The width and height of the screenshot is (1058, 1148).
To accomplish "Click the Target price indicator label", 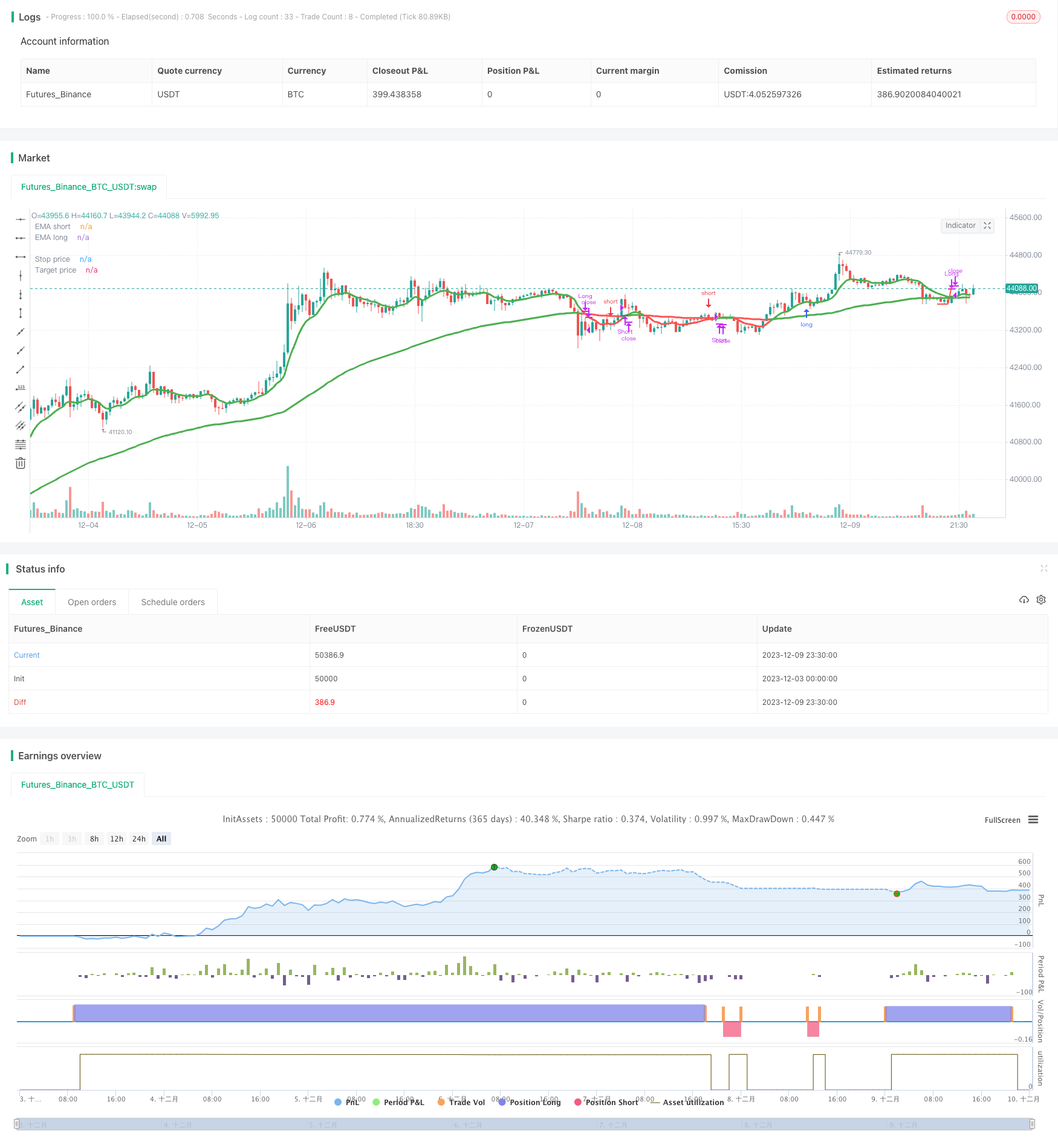I will (56, 270).
